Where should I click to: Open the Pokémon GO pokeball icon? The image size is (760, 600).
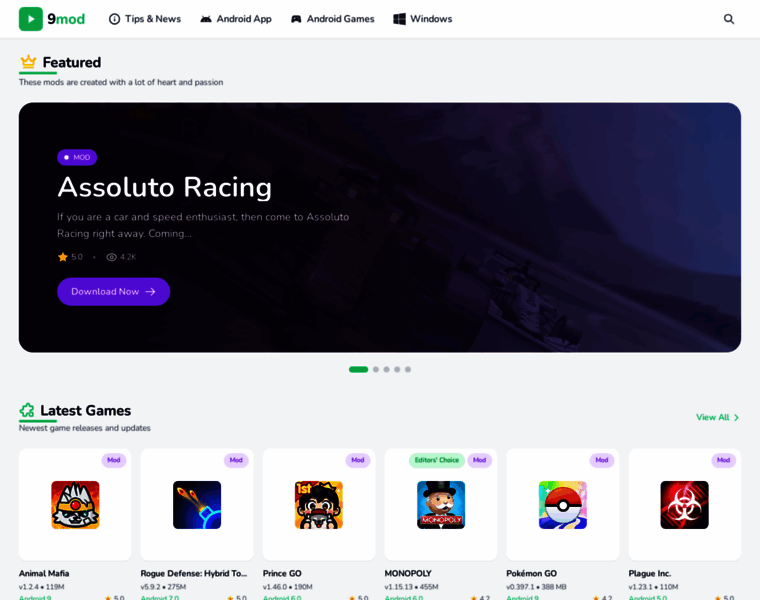[563, 505]
